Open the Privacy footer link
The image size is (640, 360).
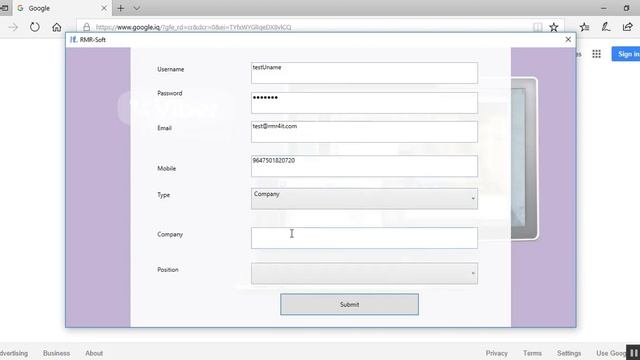(x=496, y=353)
